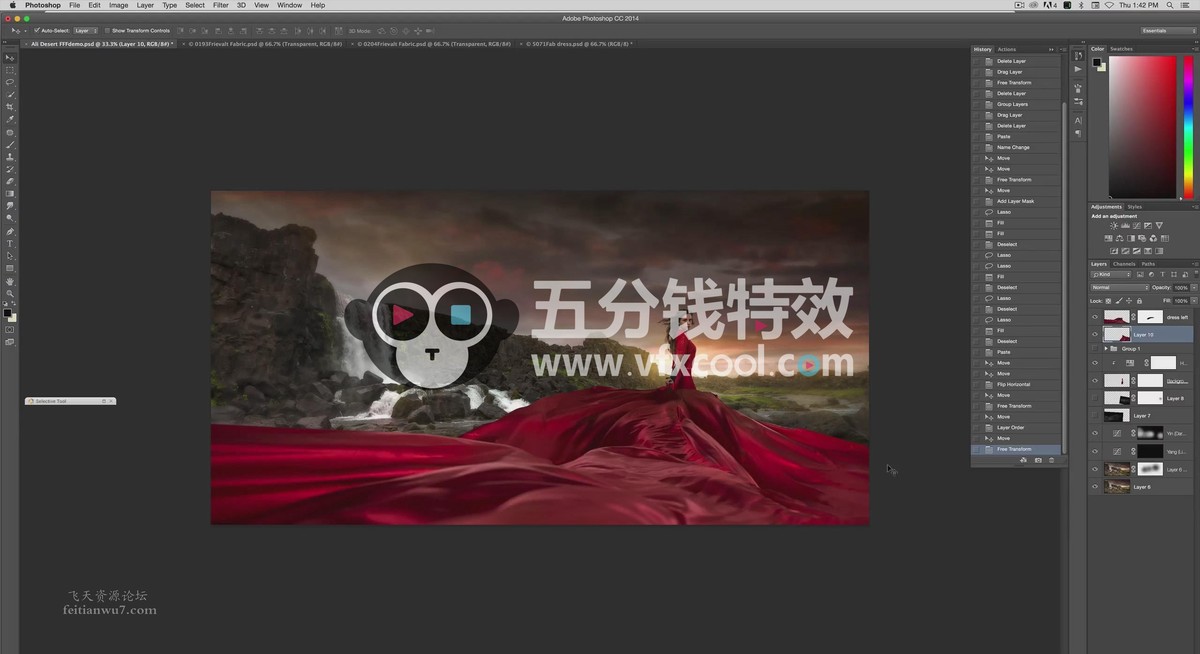Image resolution: width=1200 pixels, height=654 pixels.
Task: Click the Flip Horizontal history state
Action: (x=1016, y=384)
